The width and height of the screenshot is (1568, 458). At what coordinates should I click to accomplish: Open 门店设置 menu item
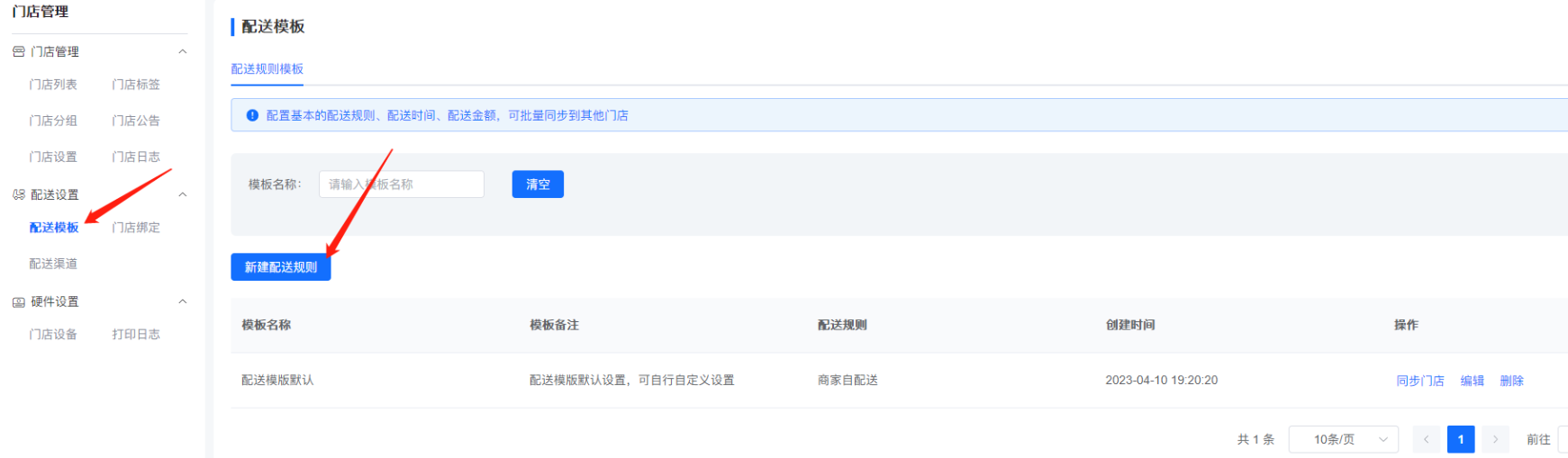(53, 157)
